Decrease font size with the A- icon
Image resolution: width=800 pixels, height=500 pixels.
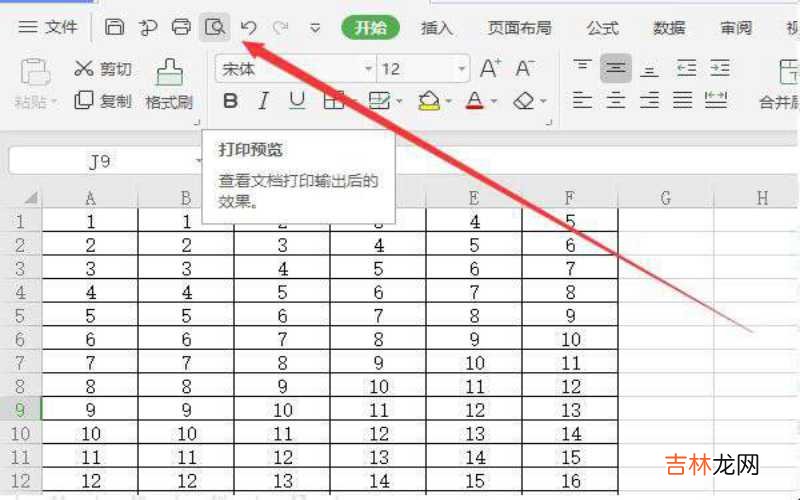click(524, 68)
